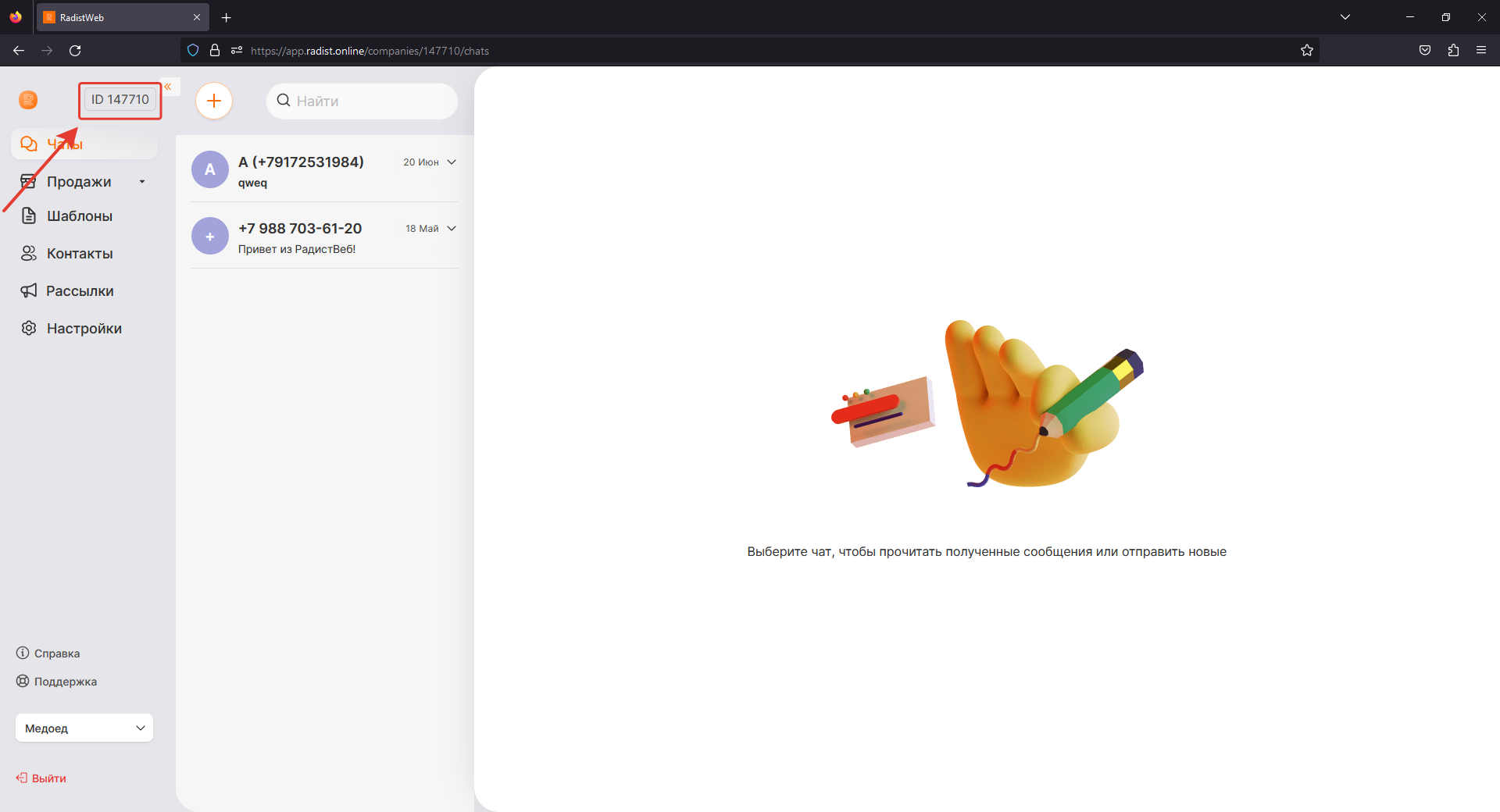Viewport: 1500px width, 812px height.
Task: Open the Справка help link
Action: [56, 654]
